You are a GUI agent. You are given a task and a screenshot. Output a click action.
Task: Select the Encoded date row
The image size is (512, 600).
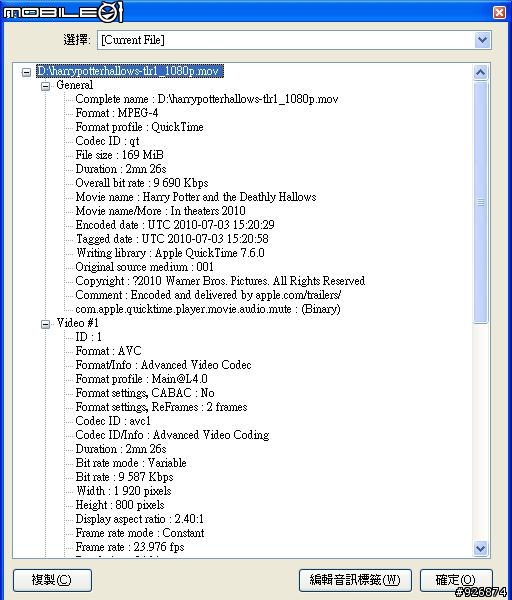click(175, 225)
